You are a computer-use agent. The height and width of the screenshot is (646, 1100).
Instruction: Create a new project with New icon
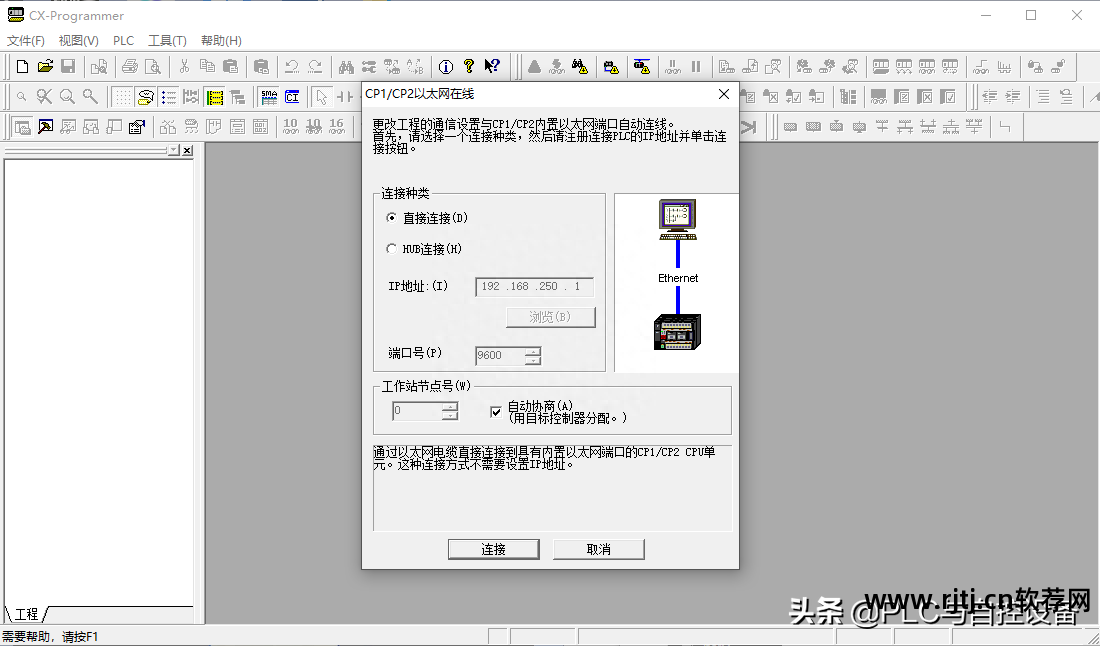tap(22, 67)
